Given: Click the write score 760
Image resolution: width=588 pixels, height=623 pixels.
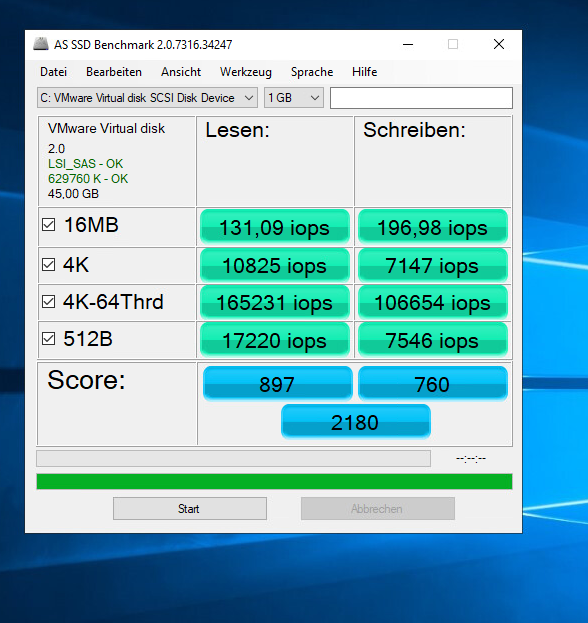Looking at the screenshot, I should pyautogui.click(x=433, y=383).
